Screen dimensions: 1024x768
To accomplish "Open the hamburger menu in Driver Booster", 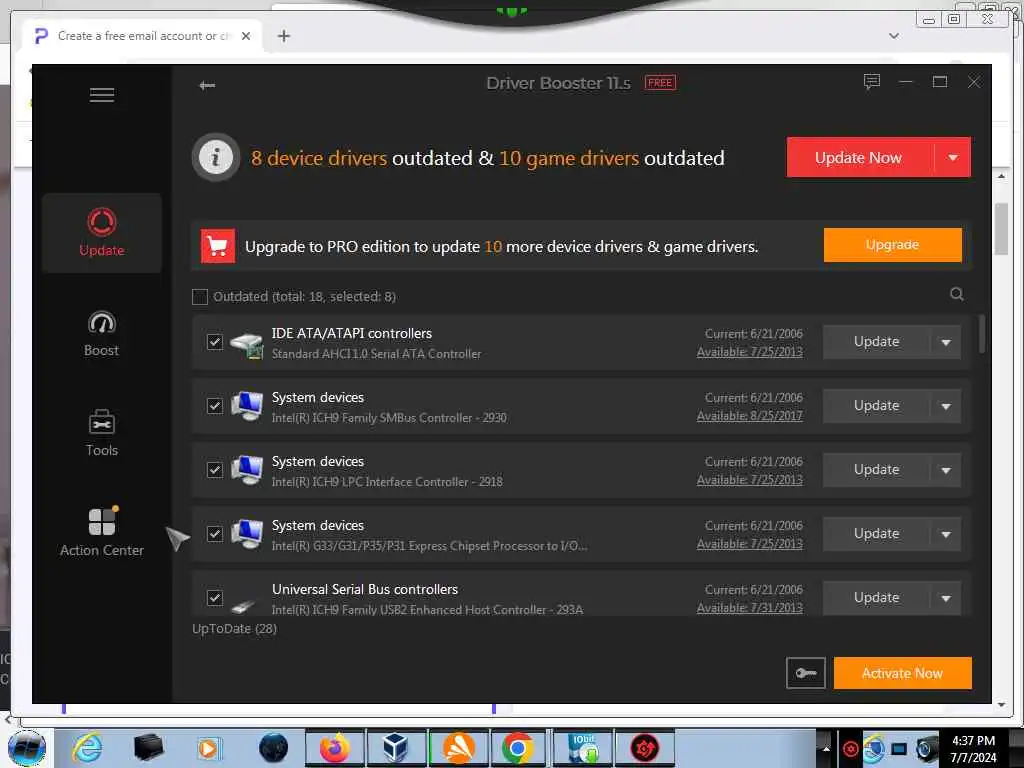I will click(102, 95).
